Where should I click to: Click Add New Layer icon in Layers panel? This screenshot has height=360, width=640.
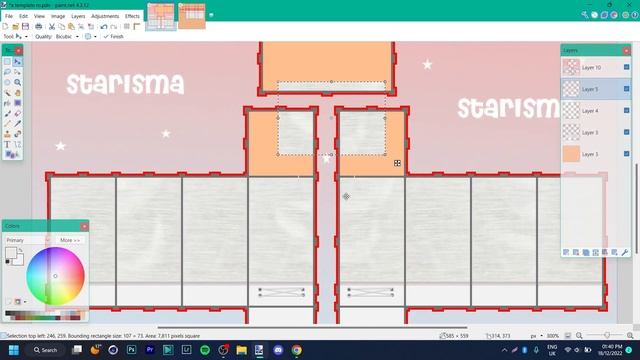(566, 253)
